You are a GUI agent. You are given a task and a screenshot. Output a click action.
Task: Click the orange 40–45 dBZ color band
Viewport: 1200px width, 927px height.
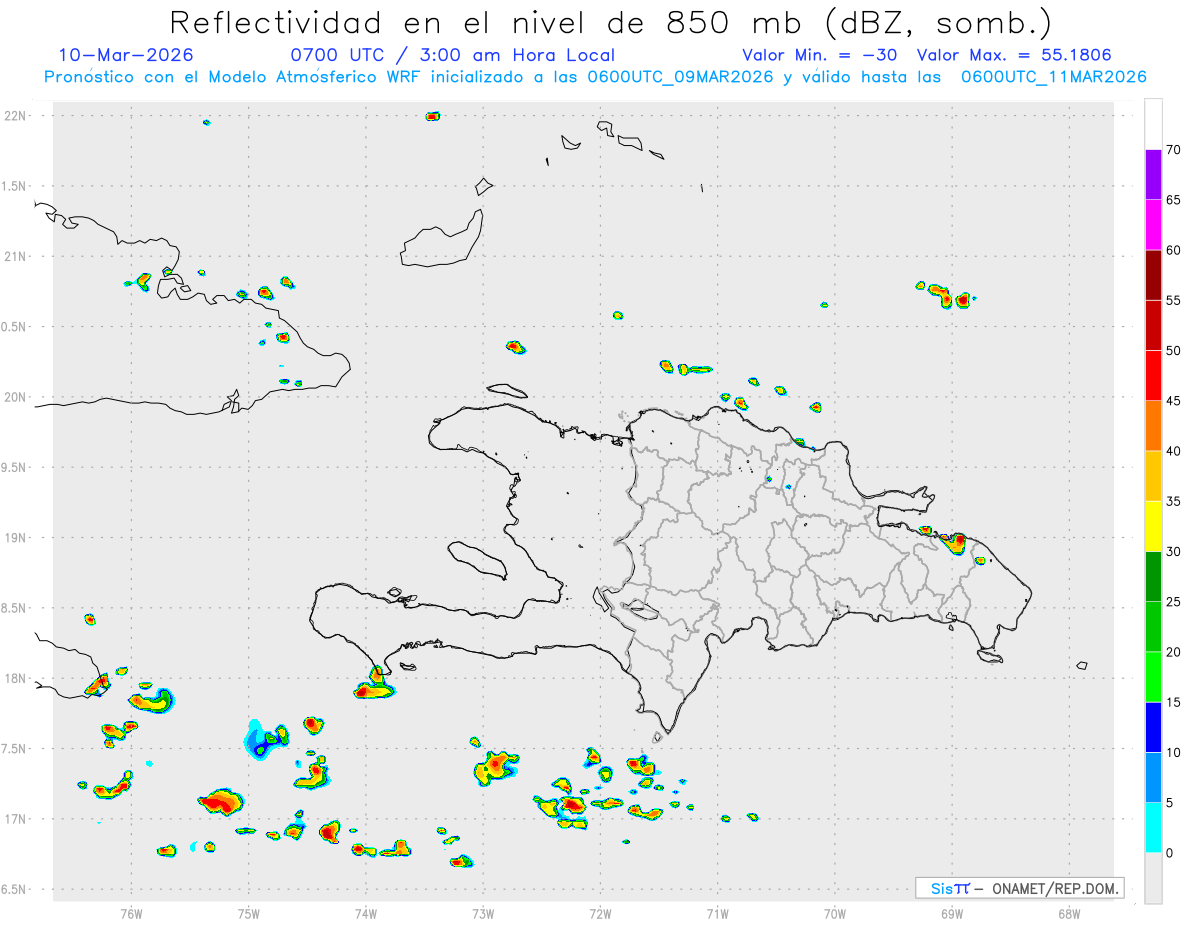1153,426
